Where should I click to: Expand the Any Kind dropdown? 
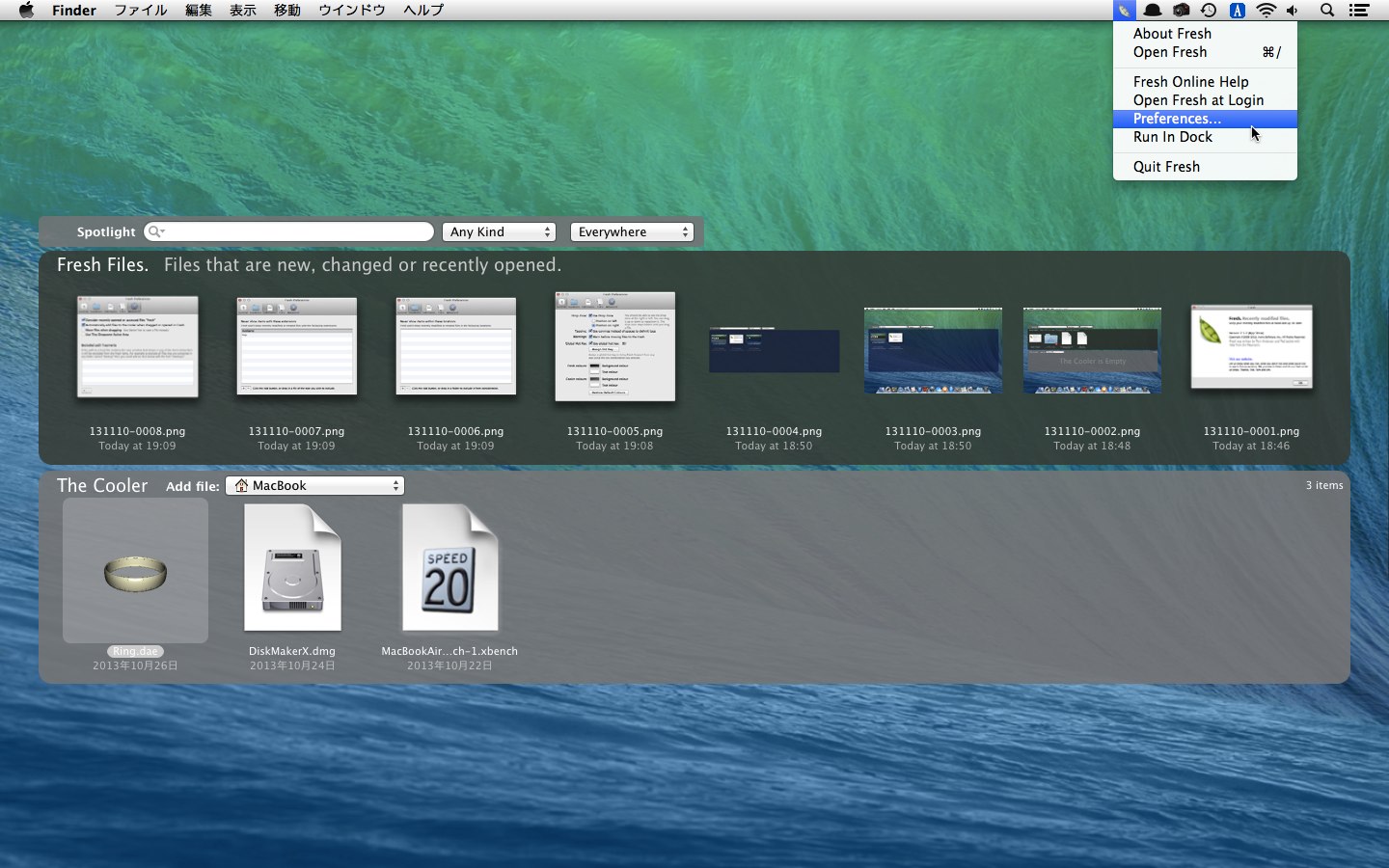coord(499,232)
